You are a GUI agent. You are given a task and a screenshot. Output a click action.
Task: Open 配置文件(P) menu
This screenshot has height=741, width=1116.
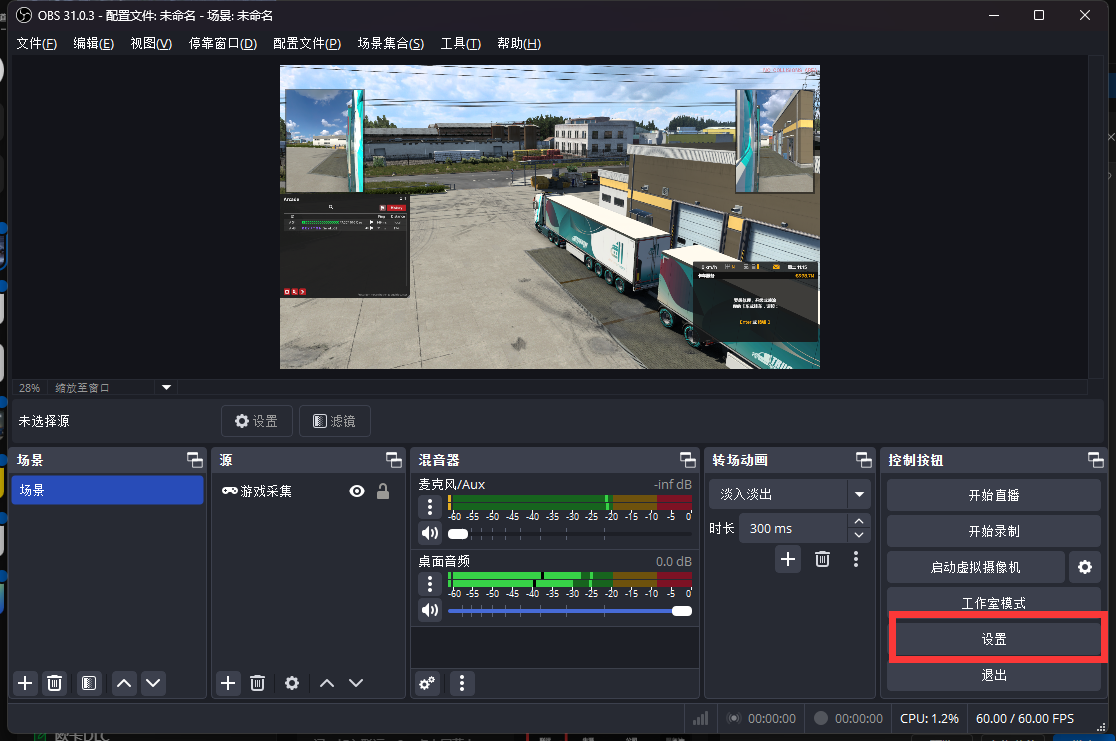pos(307,43)
